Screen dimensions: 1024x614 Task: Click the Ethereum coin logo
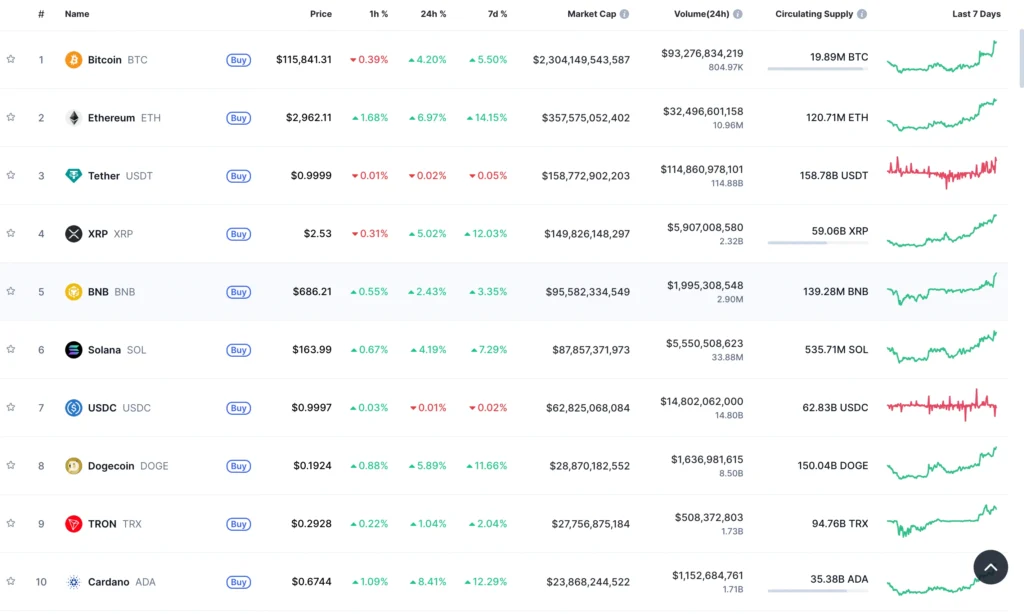pos(73,118)
